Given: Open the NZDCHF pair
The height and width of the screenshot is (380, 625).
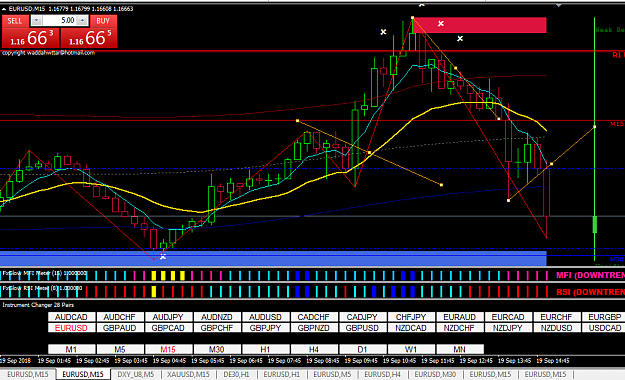Looking at the screenshot, I should click(x=460, y=328).
